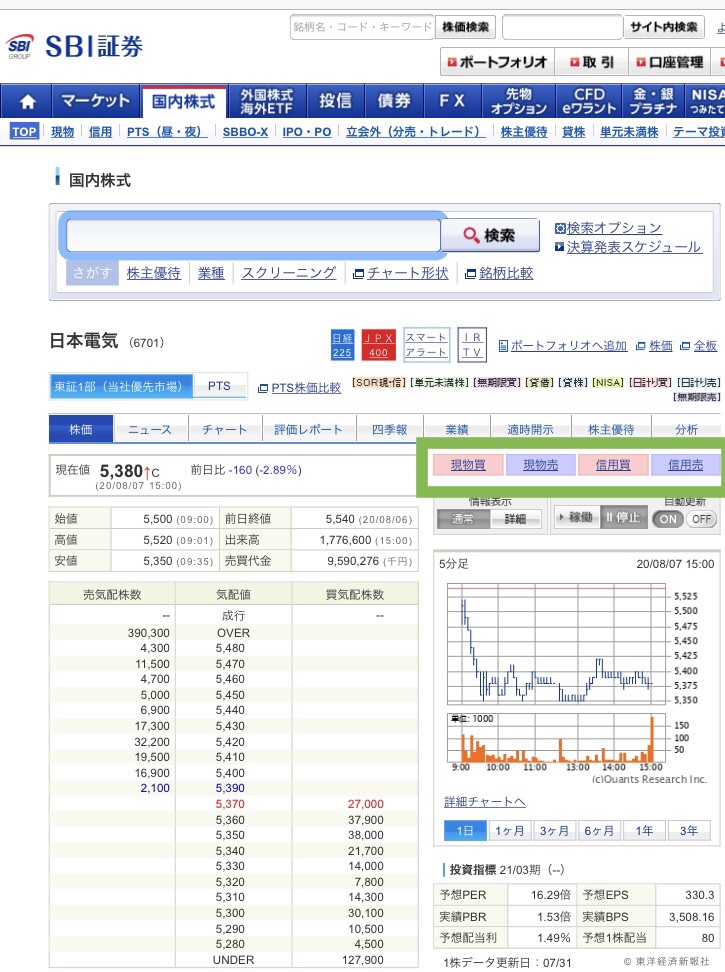Open 金・銀 プラチナ menu
725x972 pixels.
[653, 101]
